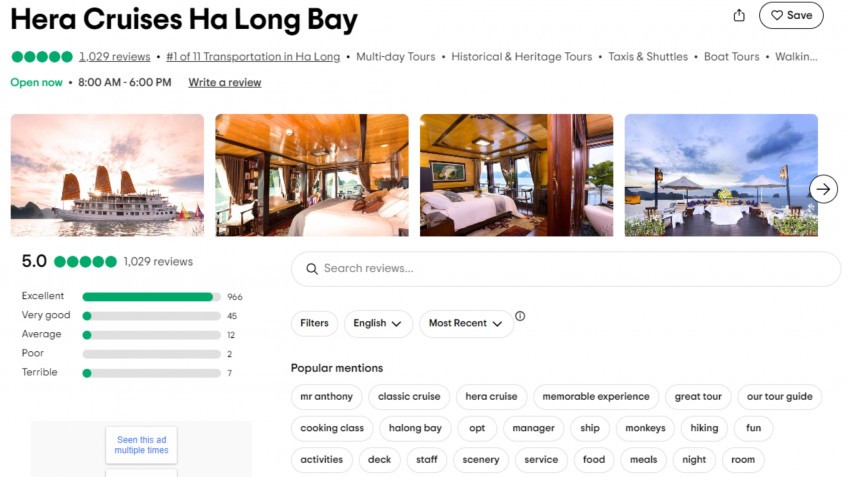This screenshot has width=848, height=477.
Task: Filter reviews by Excellent rating bar
Action: click(151, 297)
